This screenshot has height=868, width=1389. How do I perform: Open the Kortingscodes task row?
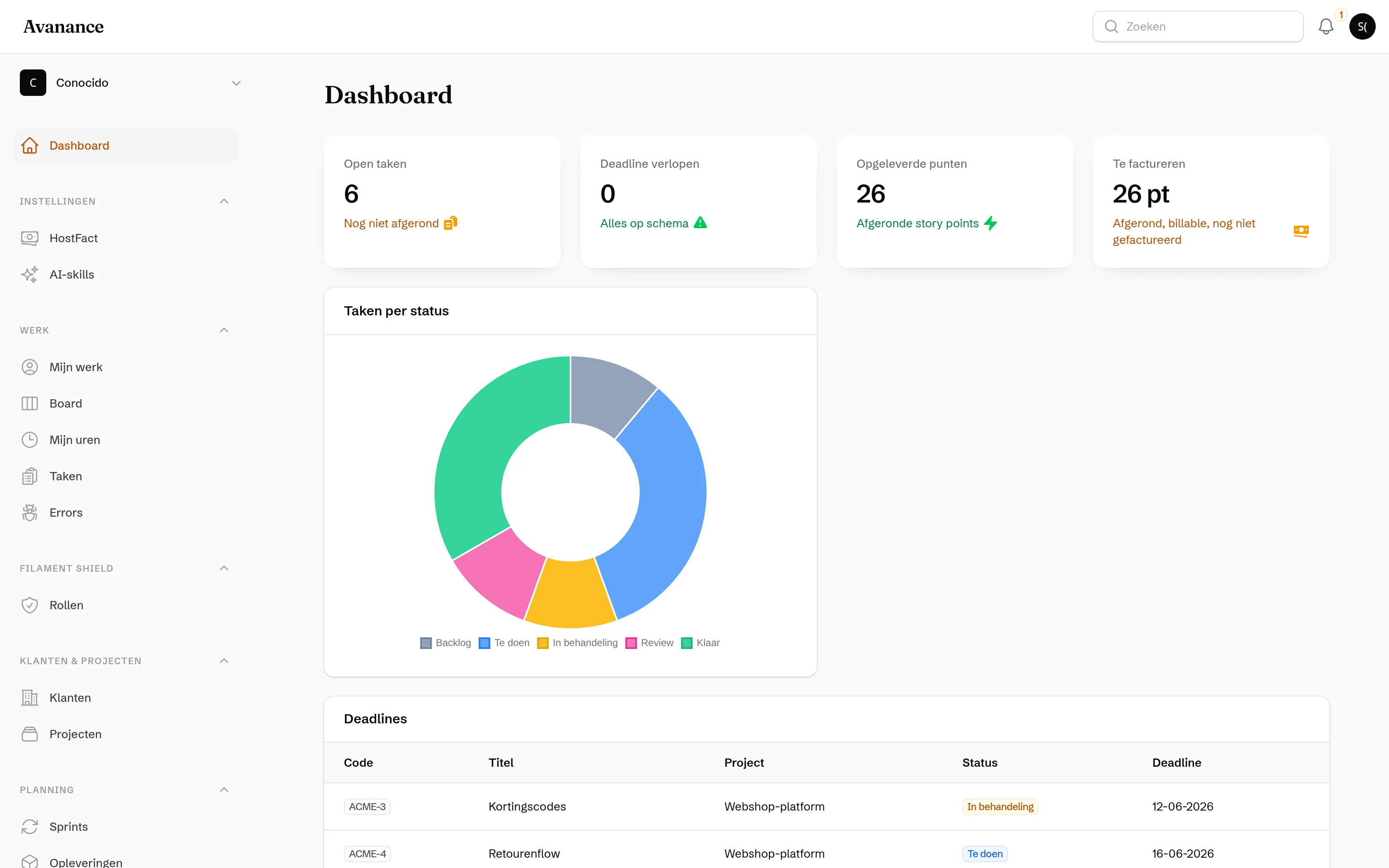pos(826,806)
